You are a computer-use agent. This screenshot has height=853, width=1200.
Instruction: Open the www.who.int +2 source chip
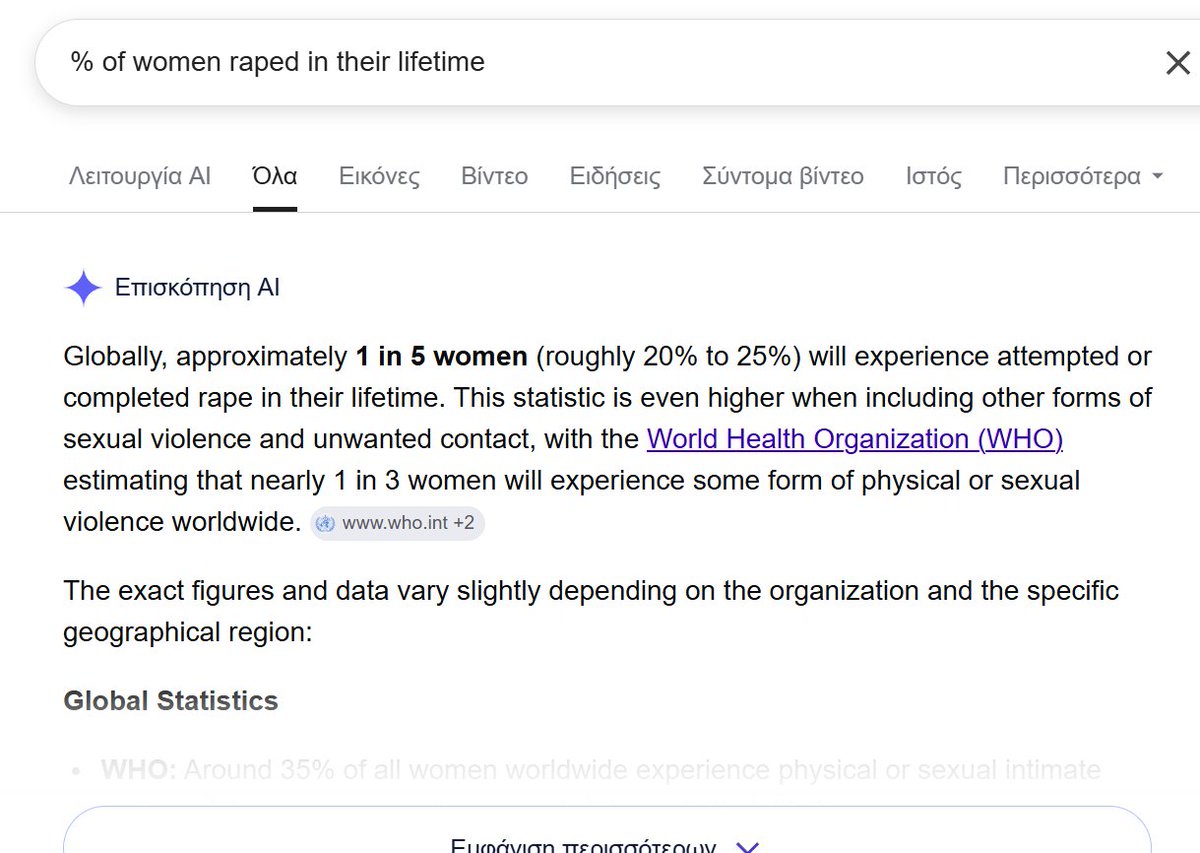[398, 523]
